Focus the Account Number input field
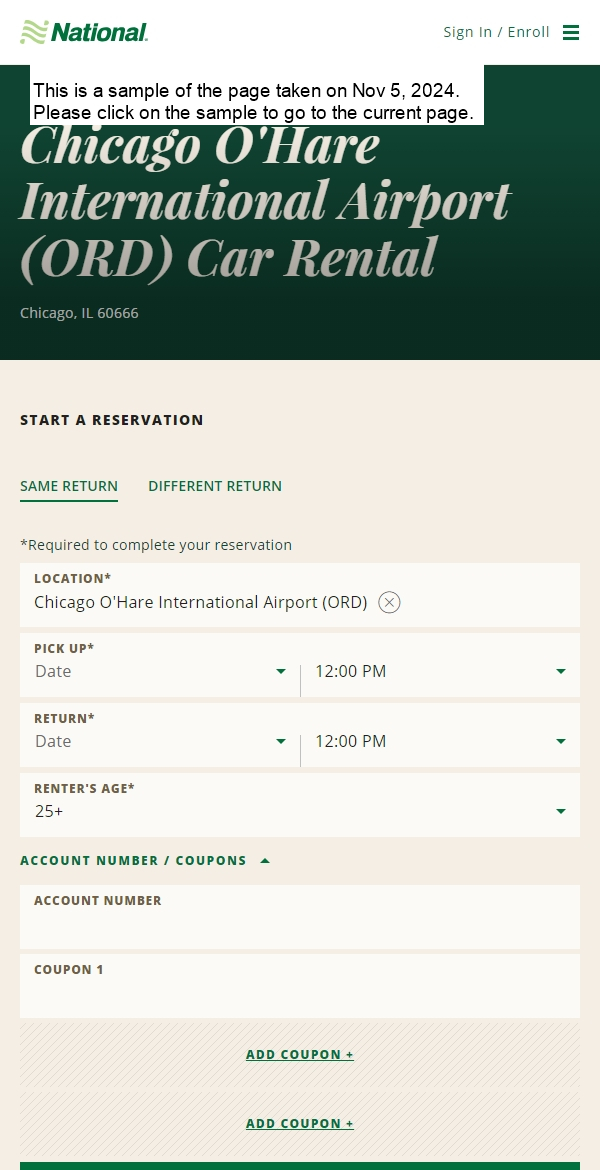The image size is (600, 1170). point(300,917)
